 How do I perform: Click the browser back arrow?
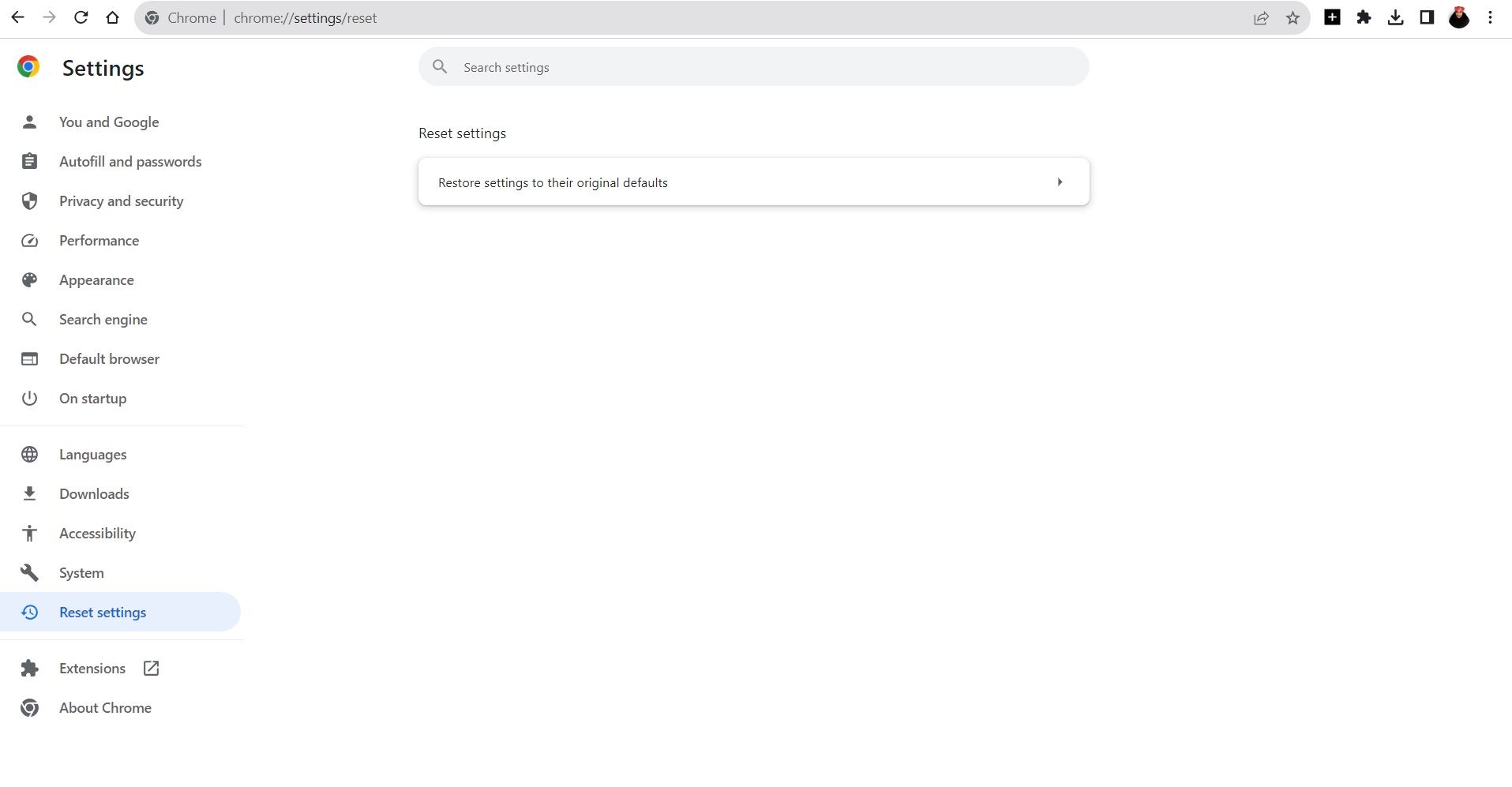pos(17,17)
